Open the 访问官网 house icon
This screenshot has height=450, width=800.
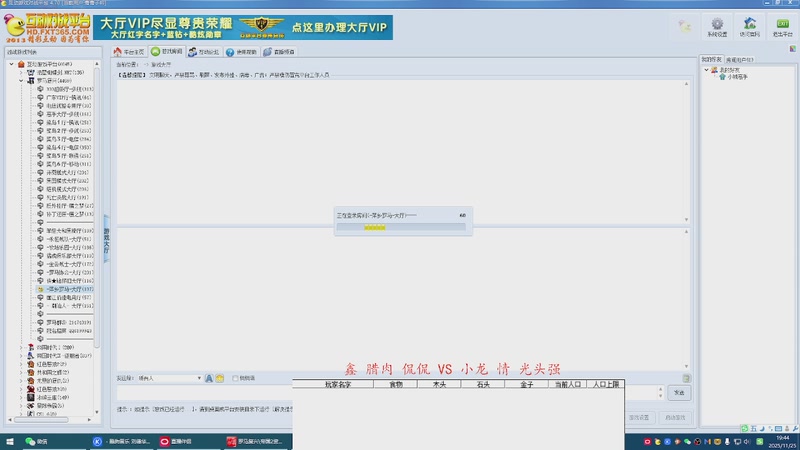click(749, 24)
